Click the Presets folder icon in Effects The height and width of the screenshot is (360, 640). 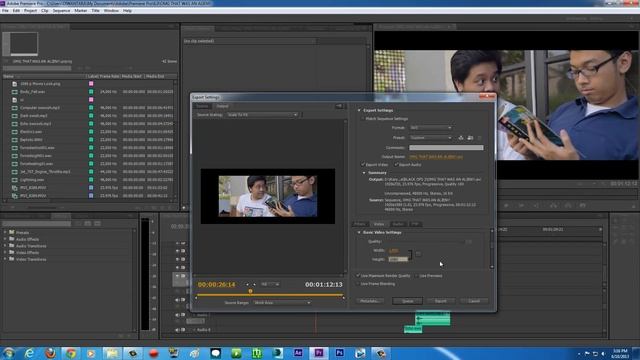pyautogui.click(x=12, y=232)
